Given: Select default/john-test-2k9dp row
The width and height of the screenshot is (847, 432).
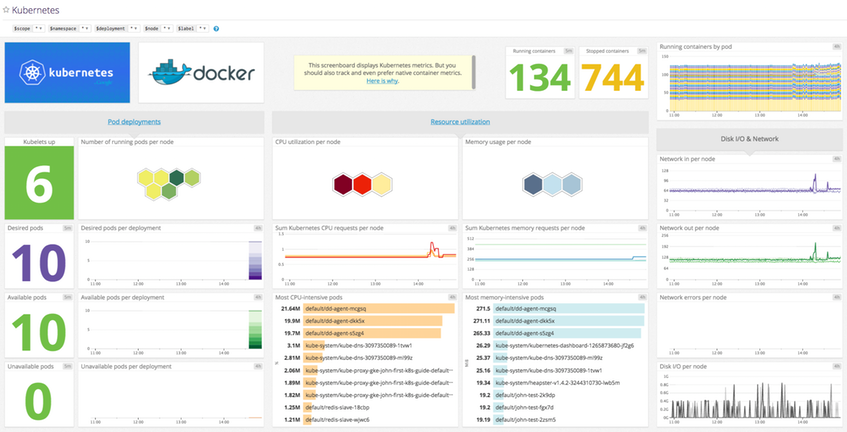Looking at the screenshot, I should [x=558, y=395].
